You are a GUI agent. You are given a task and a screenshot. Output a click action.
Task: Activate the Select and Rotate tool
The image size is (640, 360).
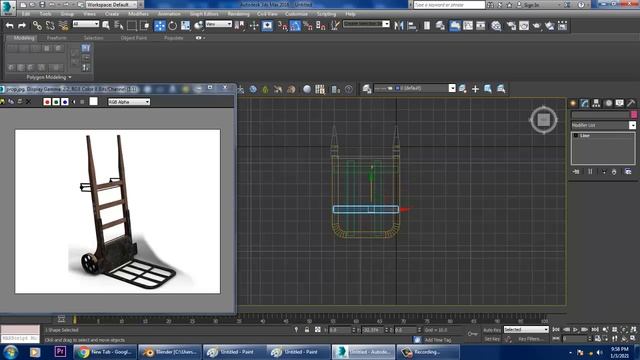pyautogui.click(x=173, y=26)
